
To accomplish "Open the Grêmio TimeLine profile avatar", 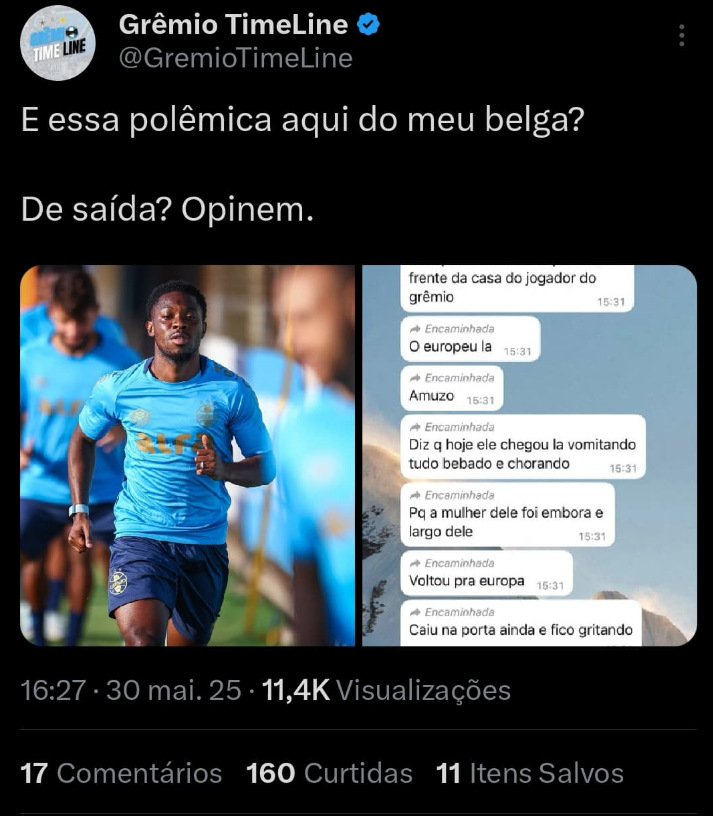I will click(58, 43).
